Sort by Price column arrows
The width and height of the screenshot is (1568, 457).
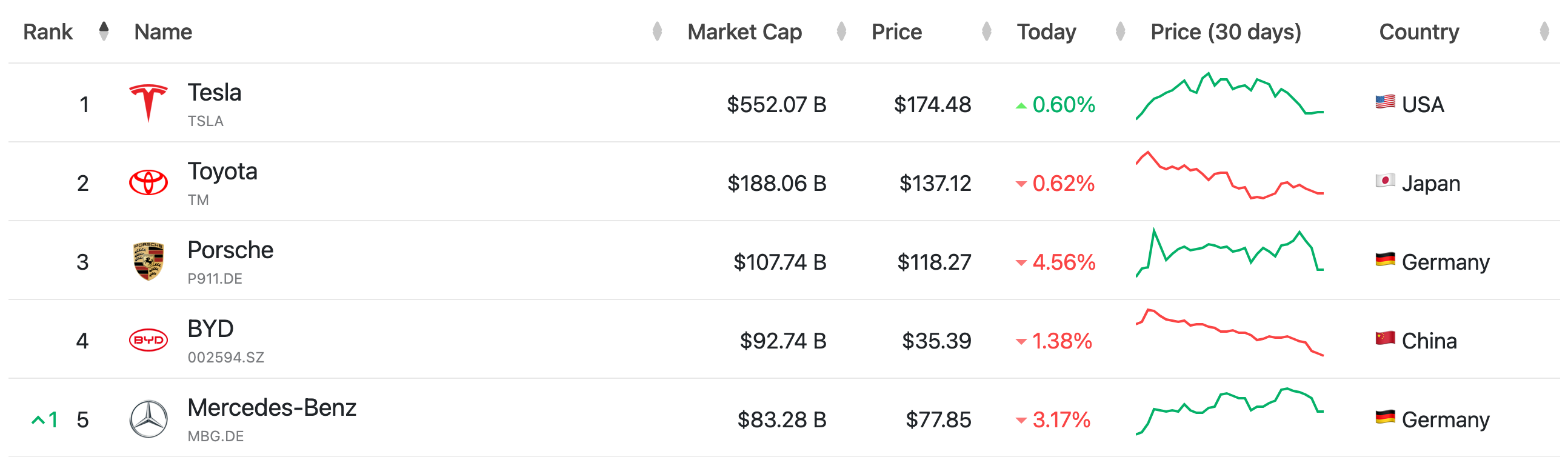pyautogui.click(x=987, y=31)
